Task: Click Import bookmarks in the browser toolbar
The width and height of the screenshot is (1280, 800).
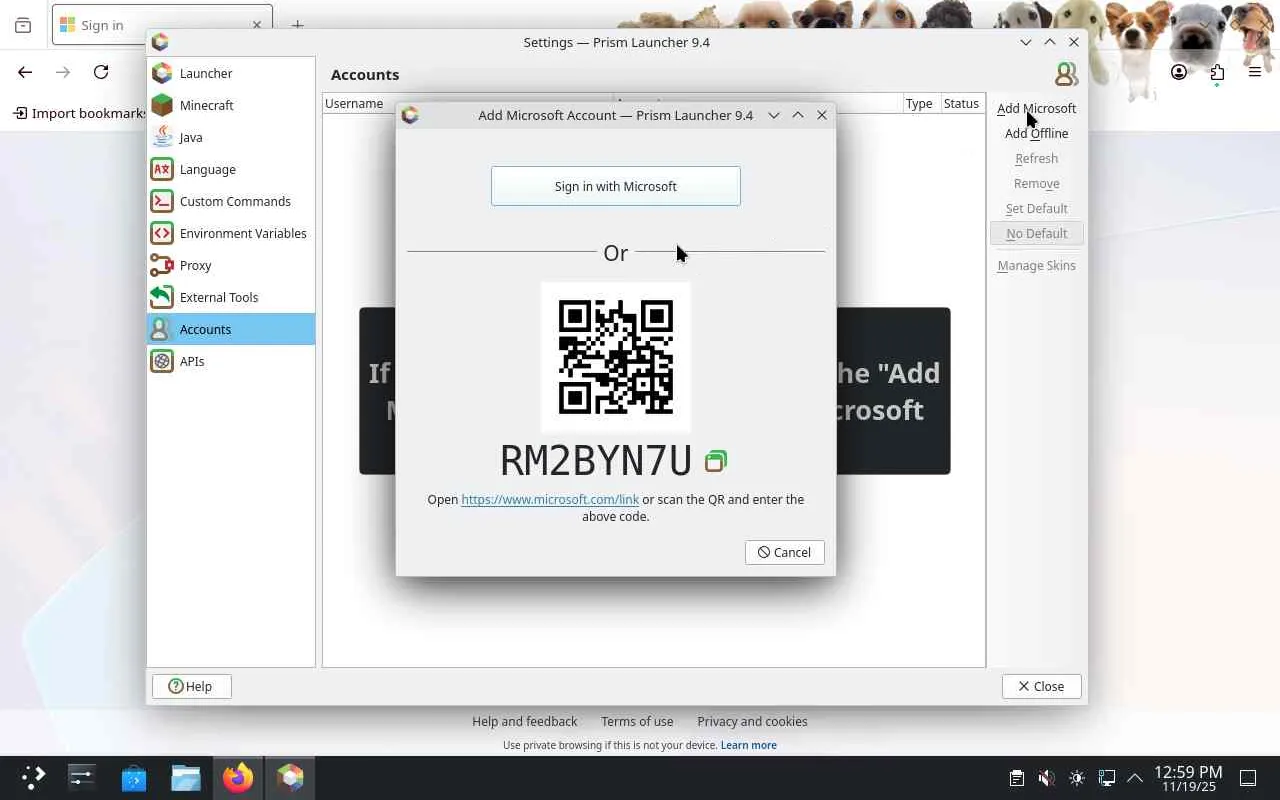Action: [80, 113]
